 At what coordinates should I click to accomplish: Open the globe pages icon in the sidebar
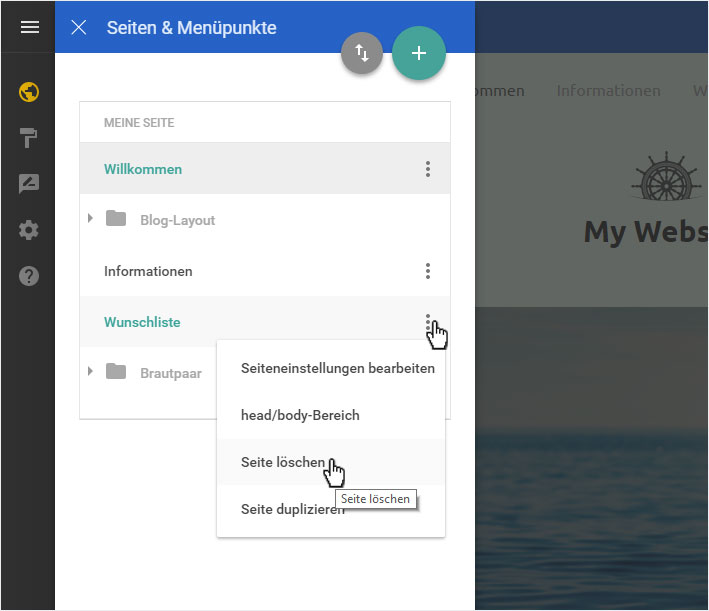pyautogui.click(x=29, y=92)
